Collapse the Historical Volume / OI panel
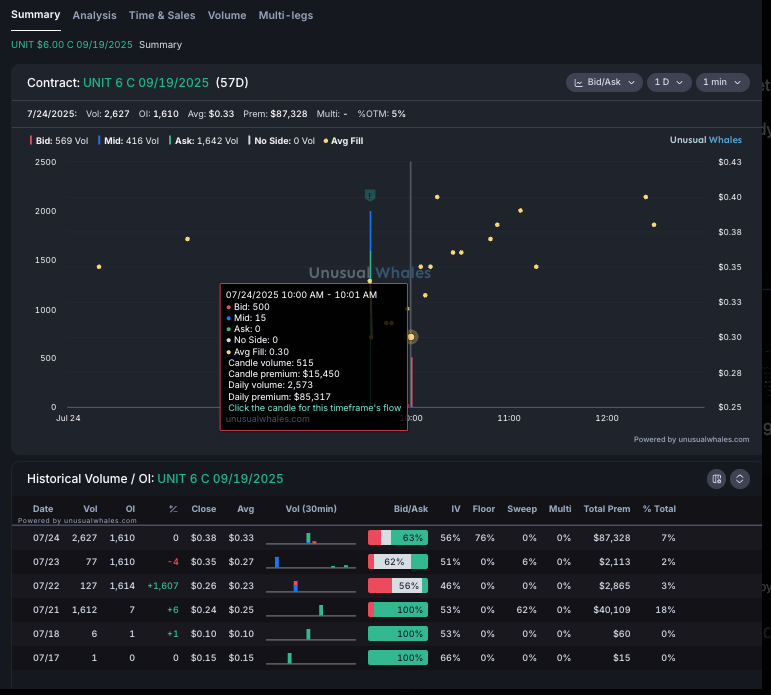Screen dimensions: 771x695 click(740, 479)
